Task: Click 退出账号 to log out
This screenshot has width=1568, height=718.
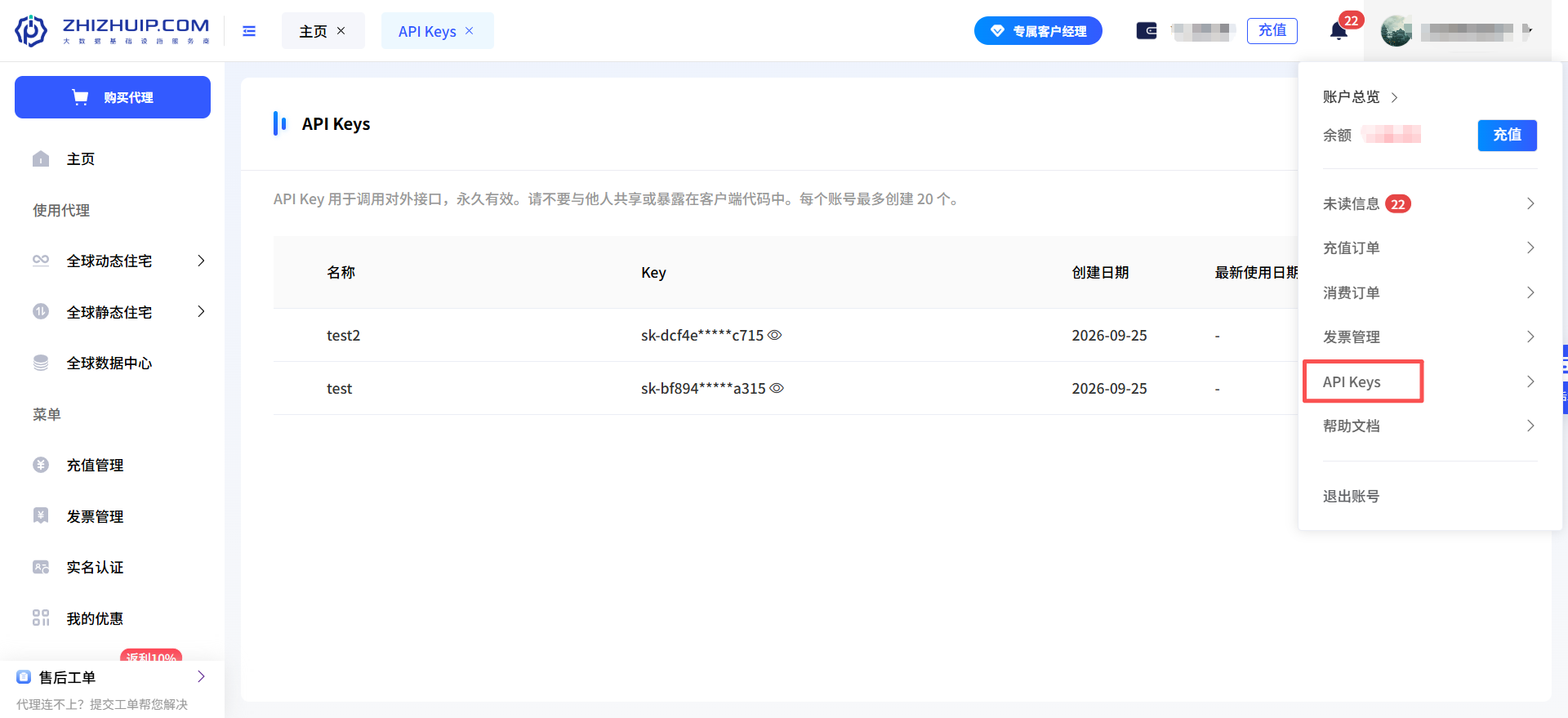Action: [1352, 496]
